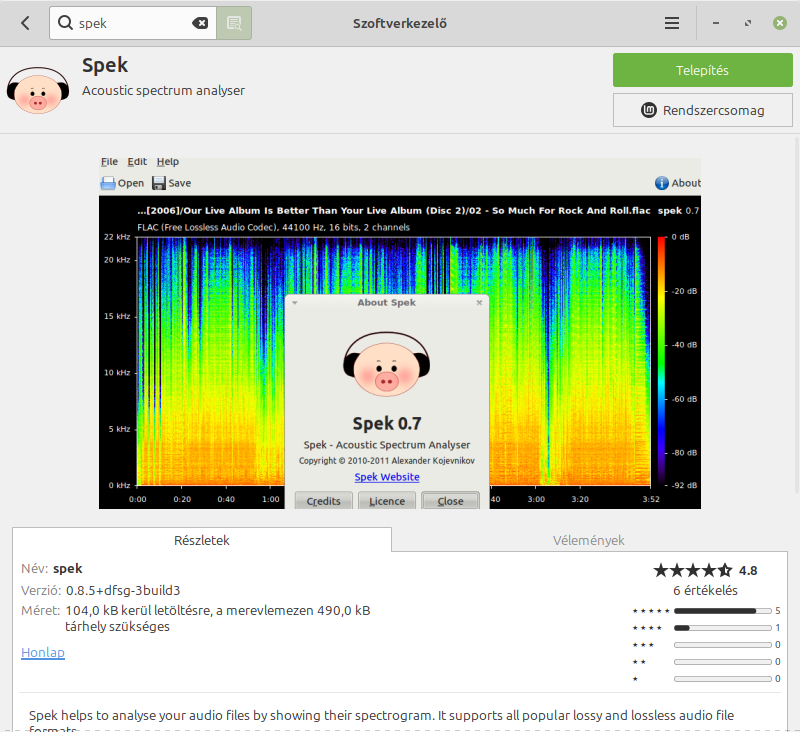Open the hamburger menu

[672, 23]
